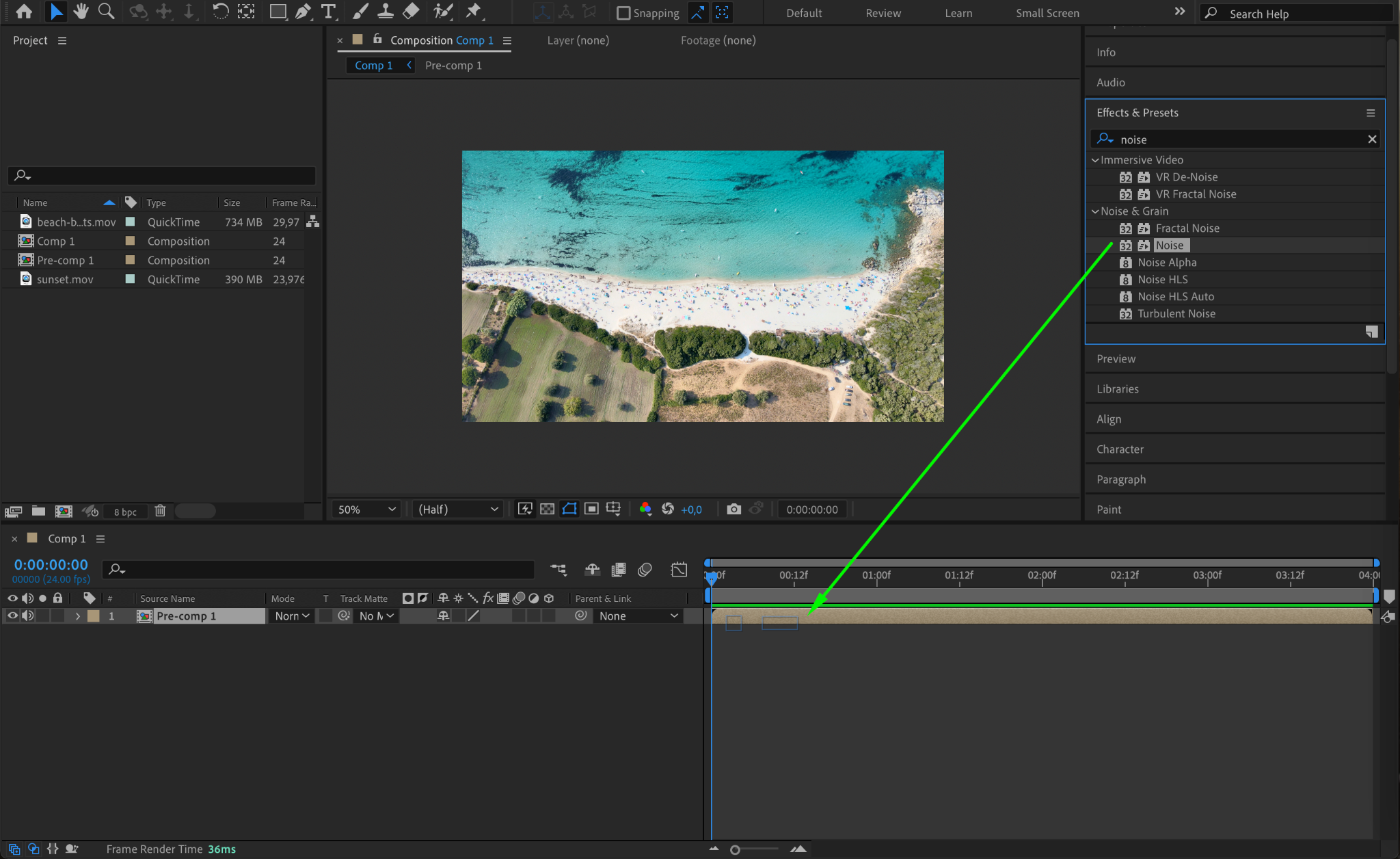1400x859 pixels.
Task: Take snapshot with the camera icon
Action: pos(733,509)
